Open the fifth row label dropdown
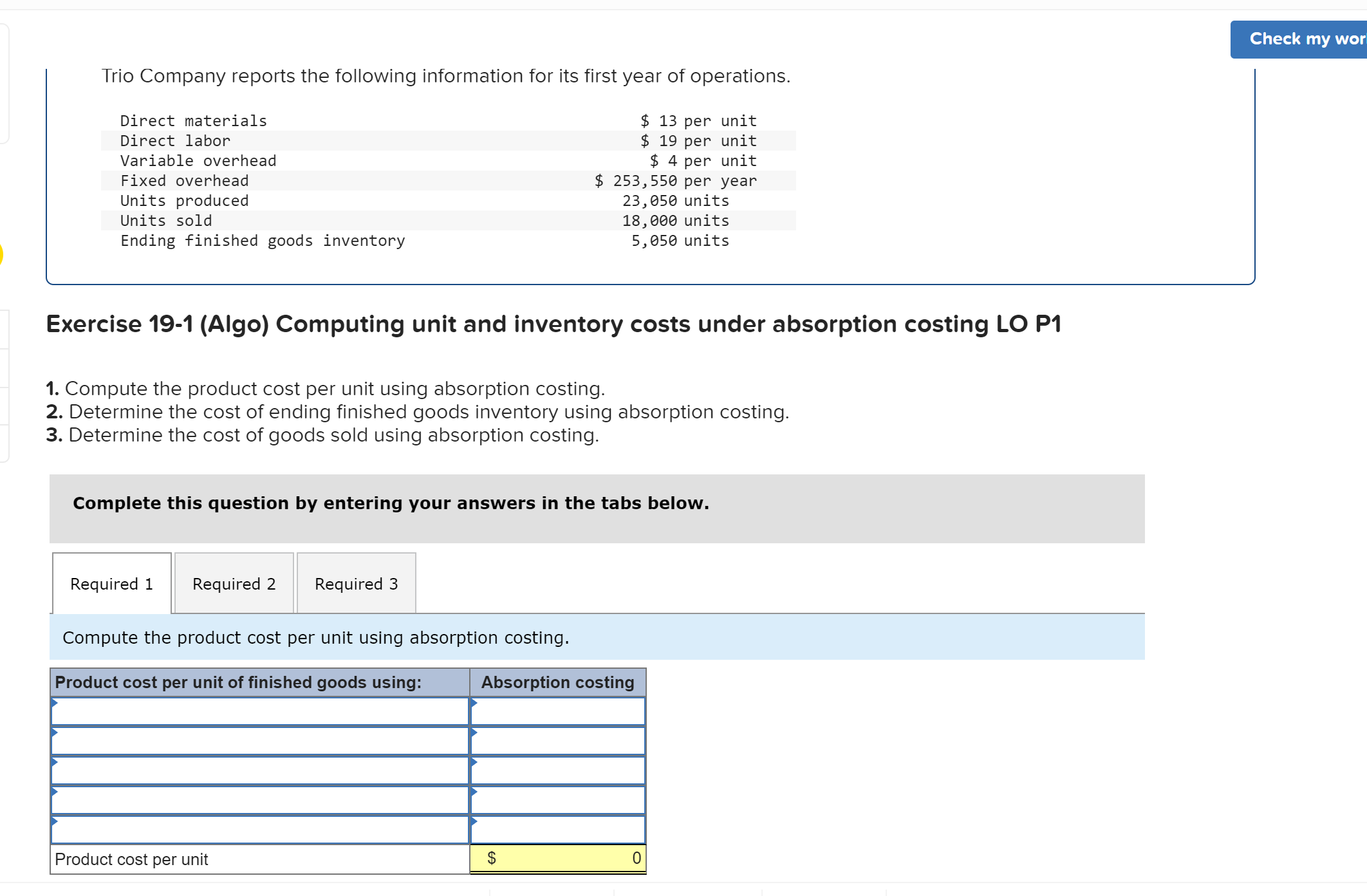 [x=257, y=830]
